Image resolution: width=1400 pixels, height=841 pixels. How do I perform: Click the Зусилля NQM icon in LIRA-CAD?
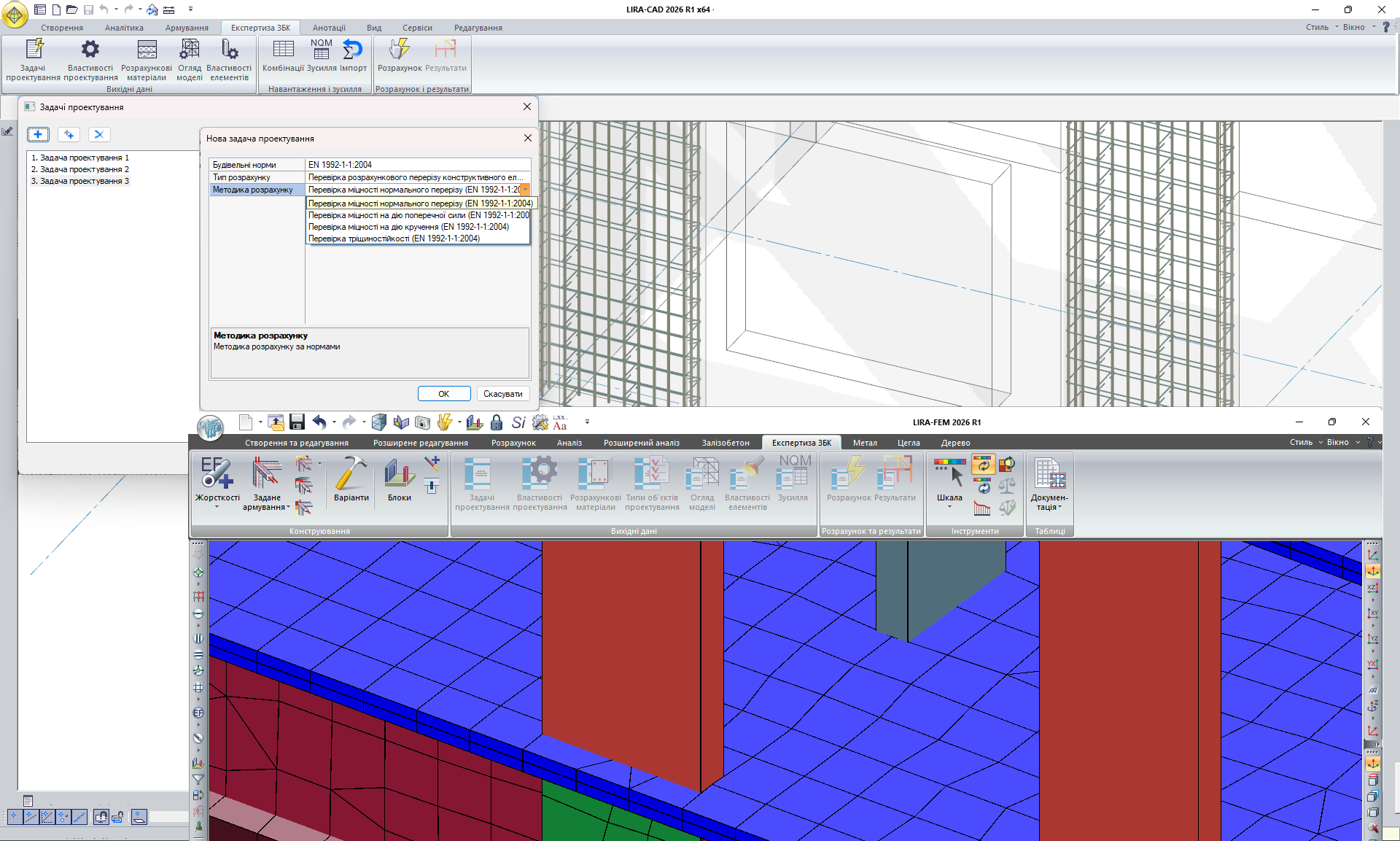point(322,56)
